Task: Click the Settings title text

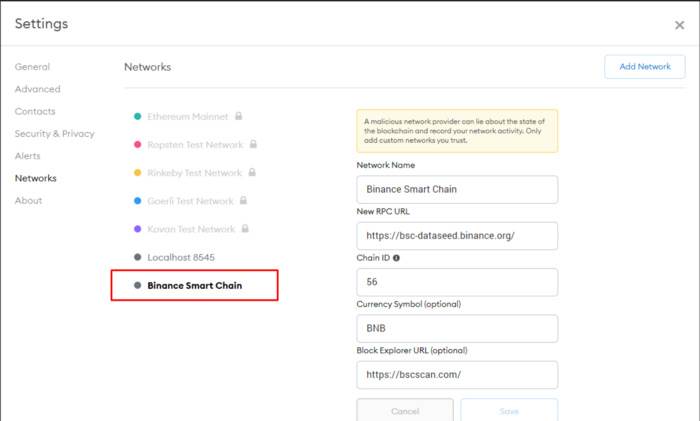Action: [x=42, y=24]
